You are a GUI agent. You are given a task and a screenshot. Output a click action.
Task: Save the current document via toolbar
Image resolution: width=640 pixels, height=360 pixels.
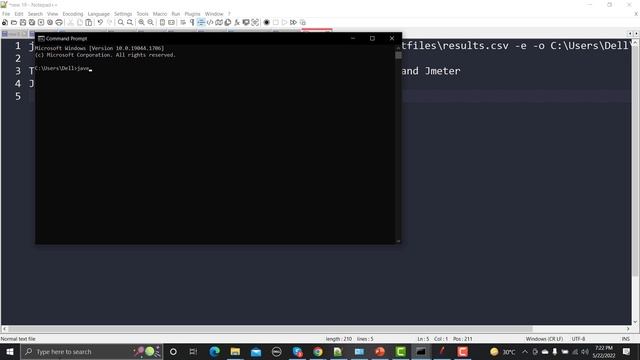(23, 22)
